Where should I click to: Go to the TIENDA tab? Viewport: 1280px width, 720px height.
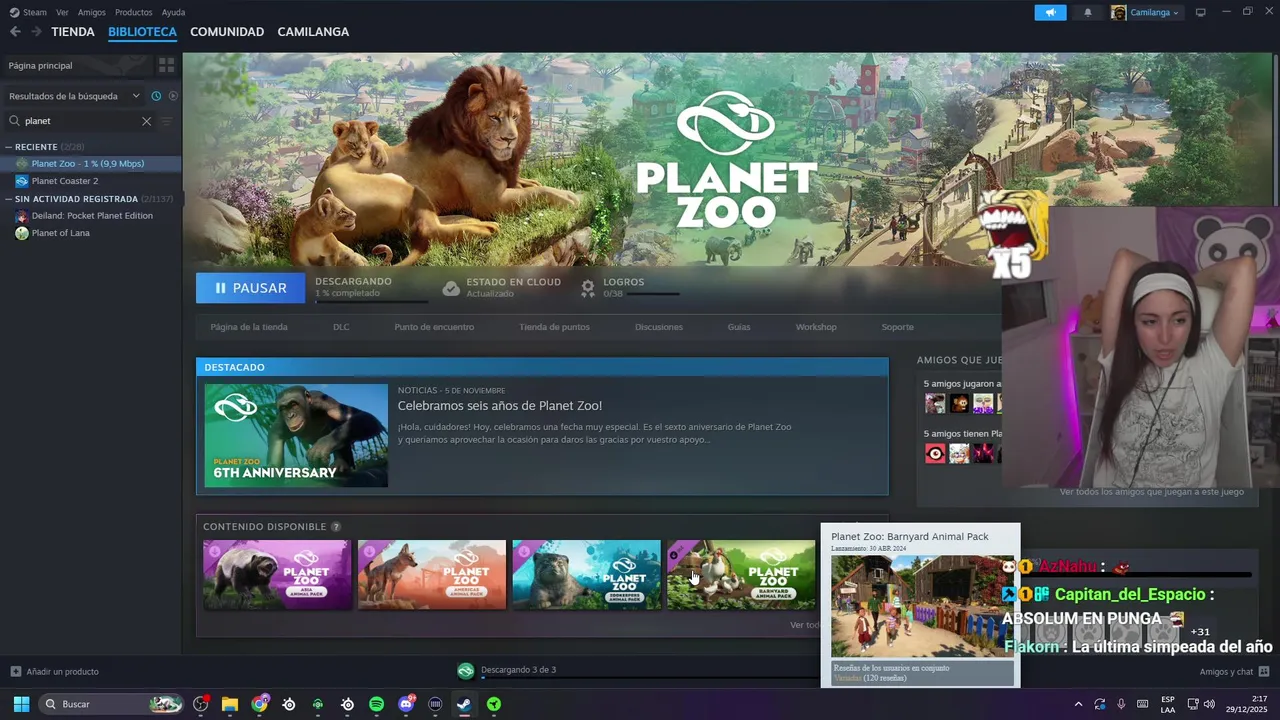(73, 32)
